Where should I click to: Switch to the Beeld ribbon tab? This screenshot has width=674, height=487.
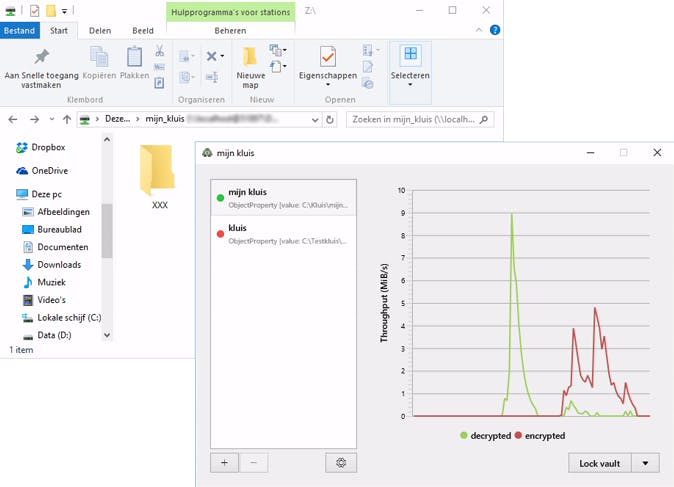pyautogui.click(x=143, y=31)
